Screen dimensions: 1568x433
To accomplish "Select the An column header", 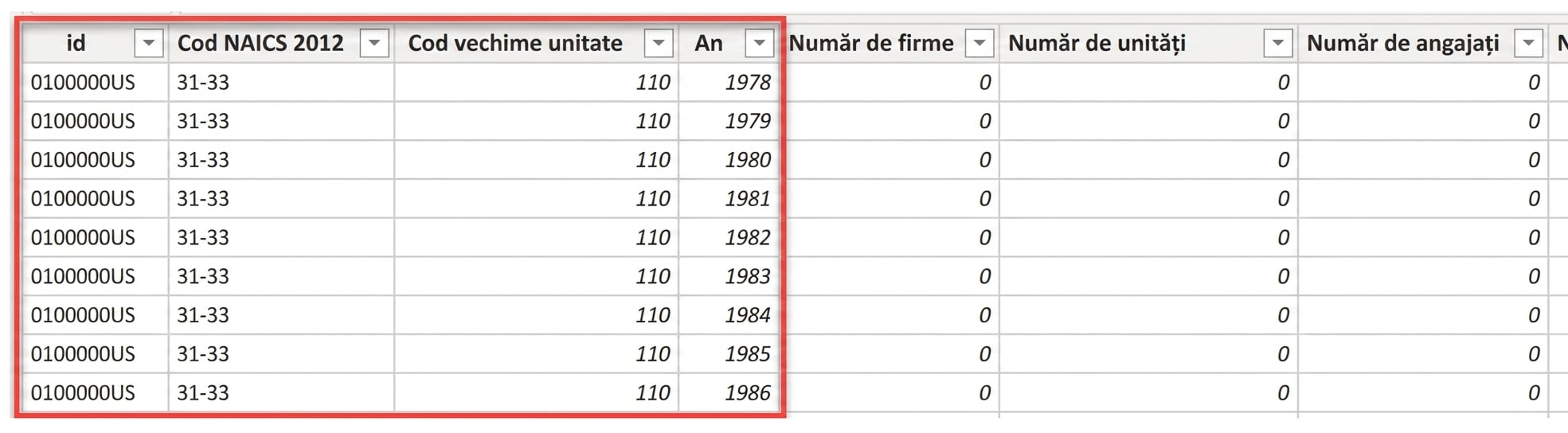I will [709, 43].
